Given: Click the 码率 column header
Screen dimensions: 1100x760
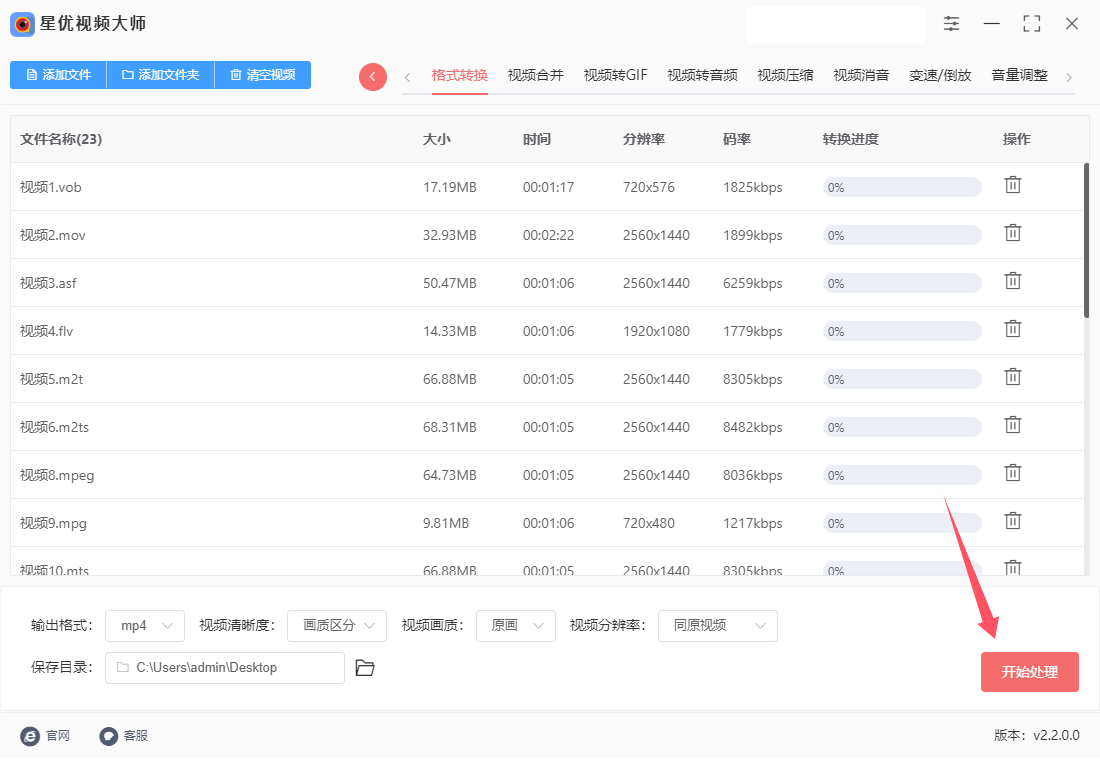Looking at the screenshot, I should (x=737, y=139).
